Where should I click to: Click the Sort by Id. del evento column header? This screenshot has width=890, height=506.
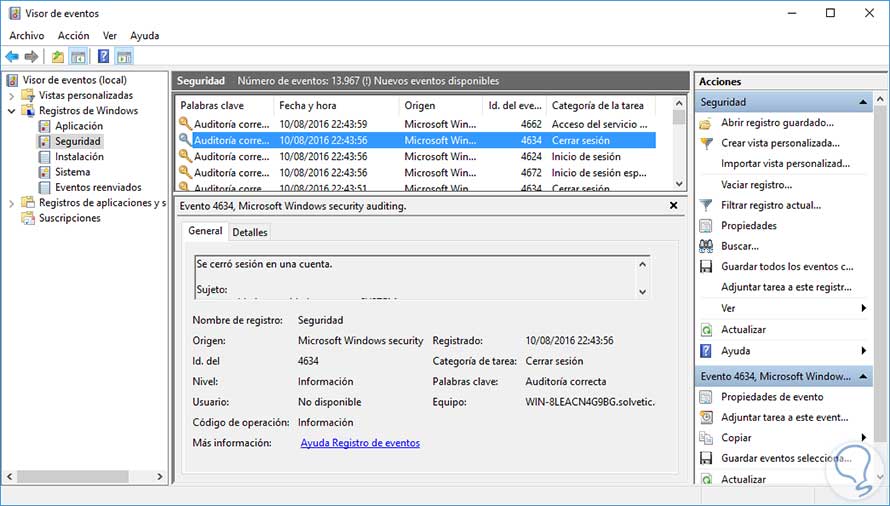pyautogui.click(x=515, y=106)
